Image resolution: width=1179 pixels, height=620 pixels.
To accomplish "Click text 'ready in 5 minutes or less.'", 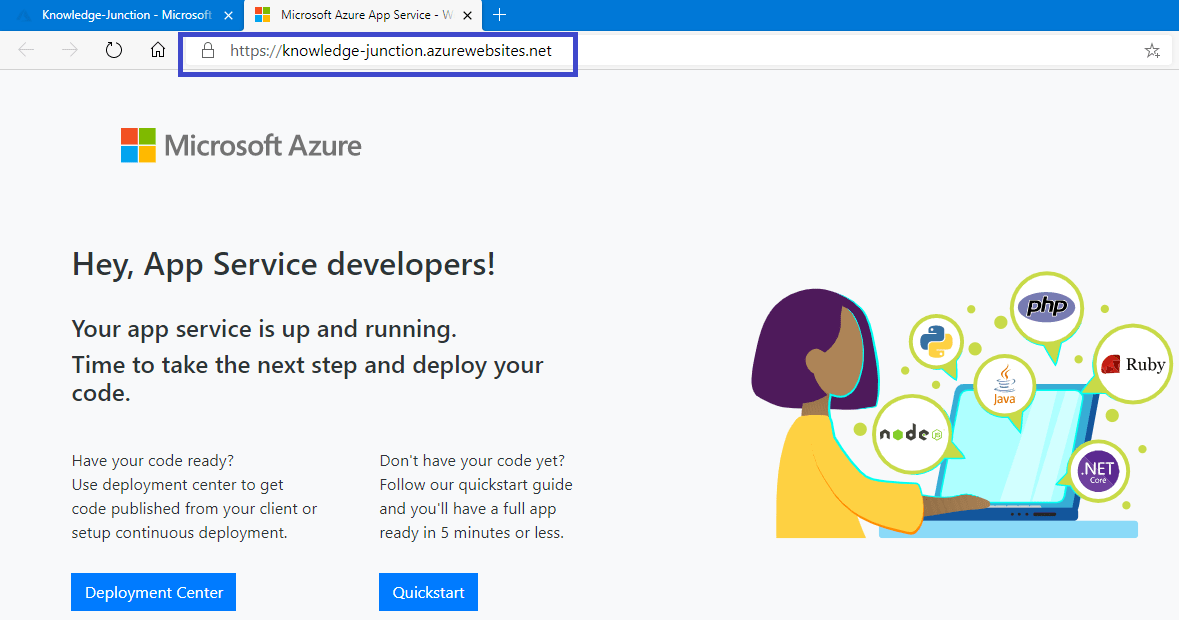I will tap(471, 533).
